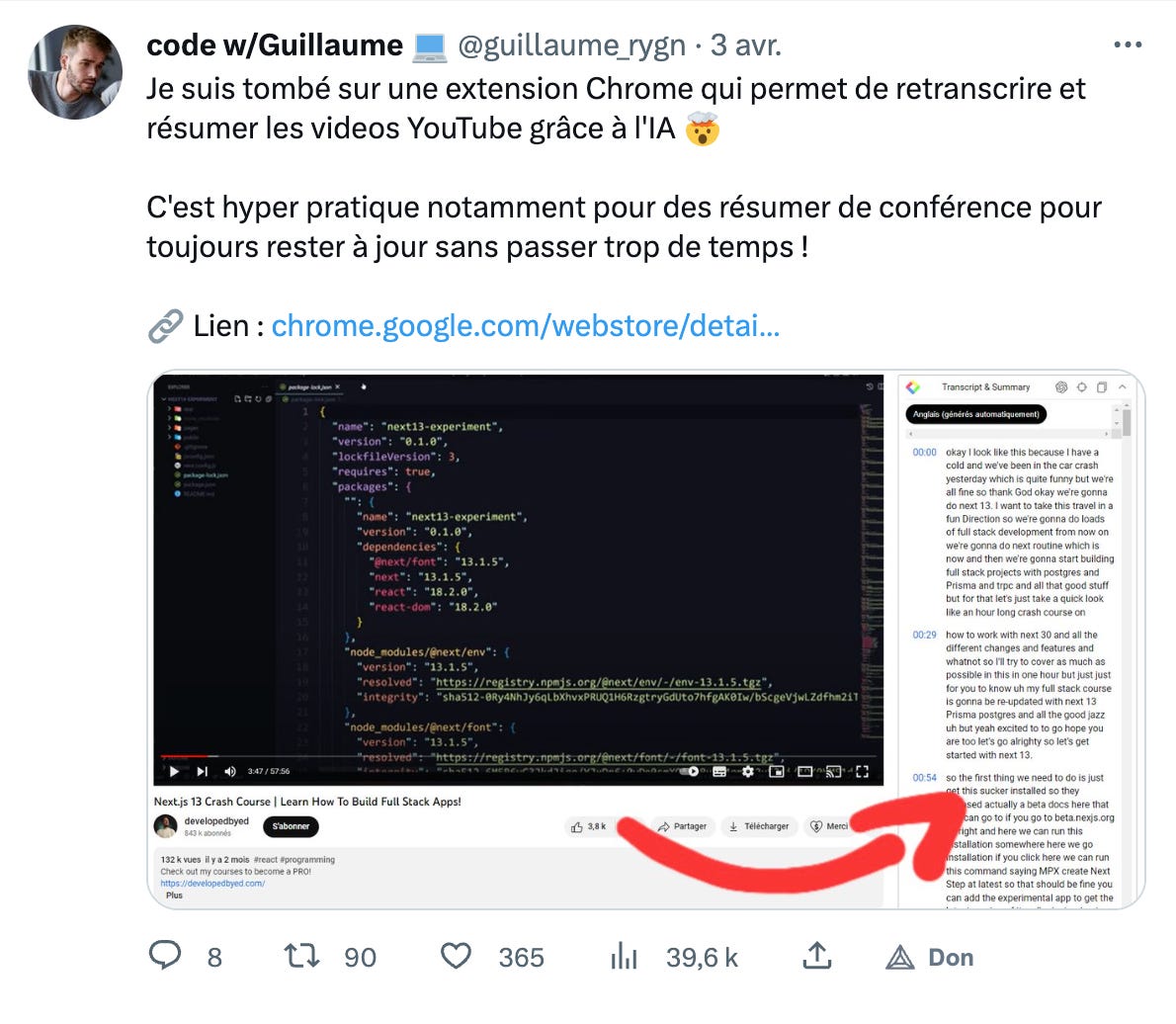Open three-dot more options menu
Screen dimensions: 1176x1024
[x=1128, y=45]
